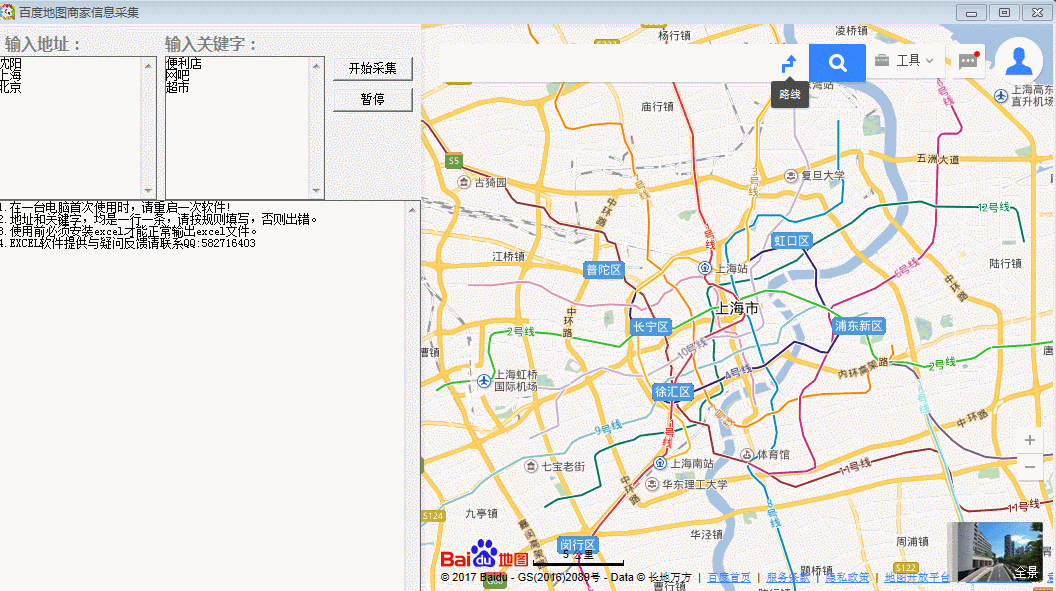Click the 便利店 keyword line
The width and height of the screenshot is (1056, 591).
(x=183, y=63)
